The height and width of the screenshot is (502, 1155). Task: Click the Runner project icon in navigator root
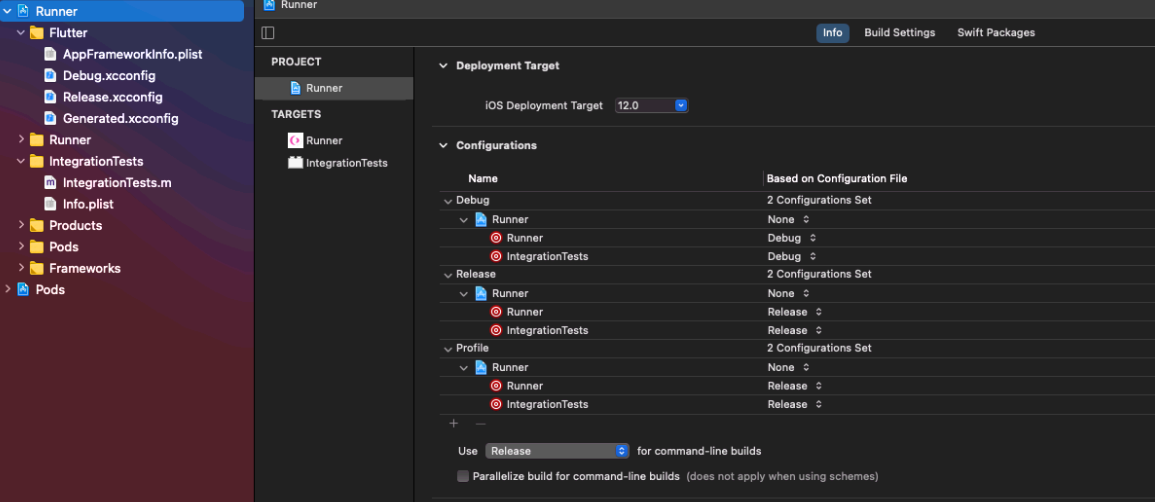(23, 12)
